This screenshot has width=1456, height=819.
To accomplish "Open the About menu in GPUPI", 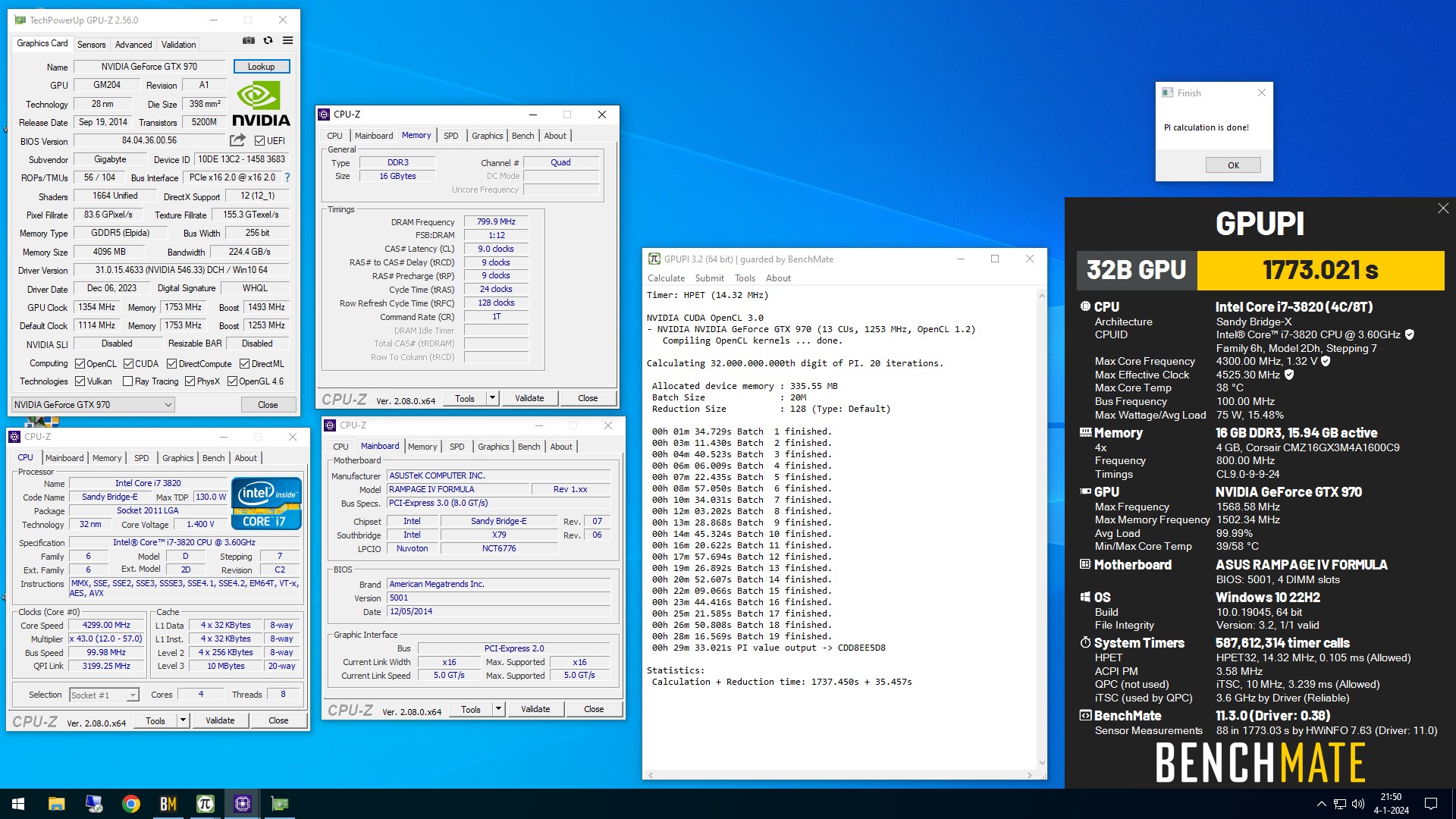I will coord(778,278).
